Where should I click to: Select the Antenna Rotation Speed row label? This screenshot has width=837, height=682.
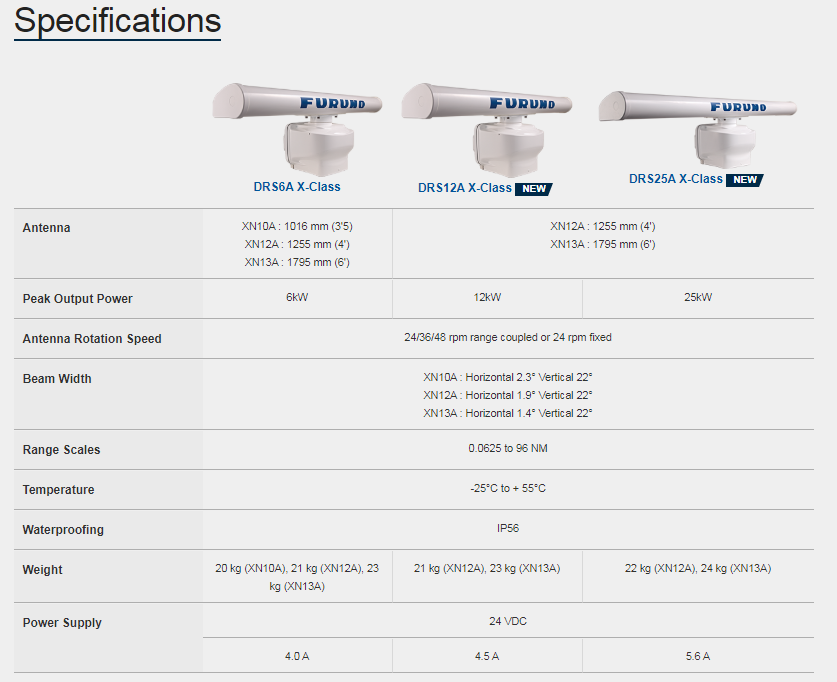92,339
